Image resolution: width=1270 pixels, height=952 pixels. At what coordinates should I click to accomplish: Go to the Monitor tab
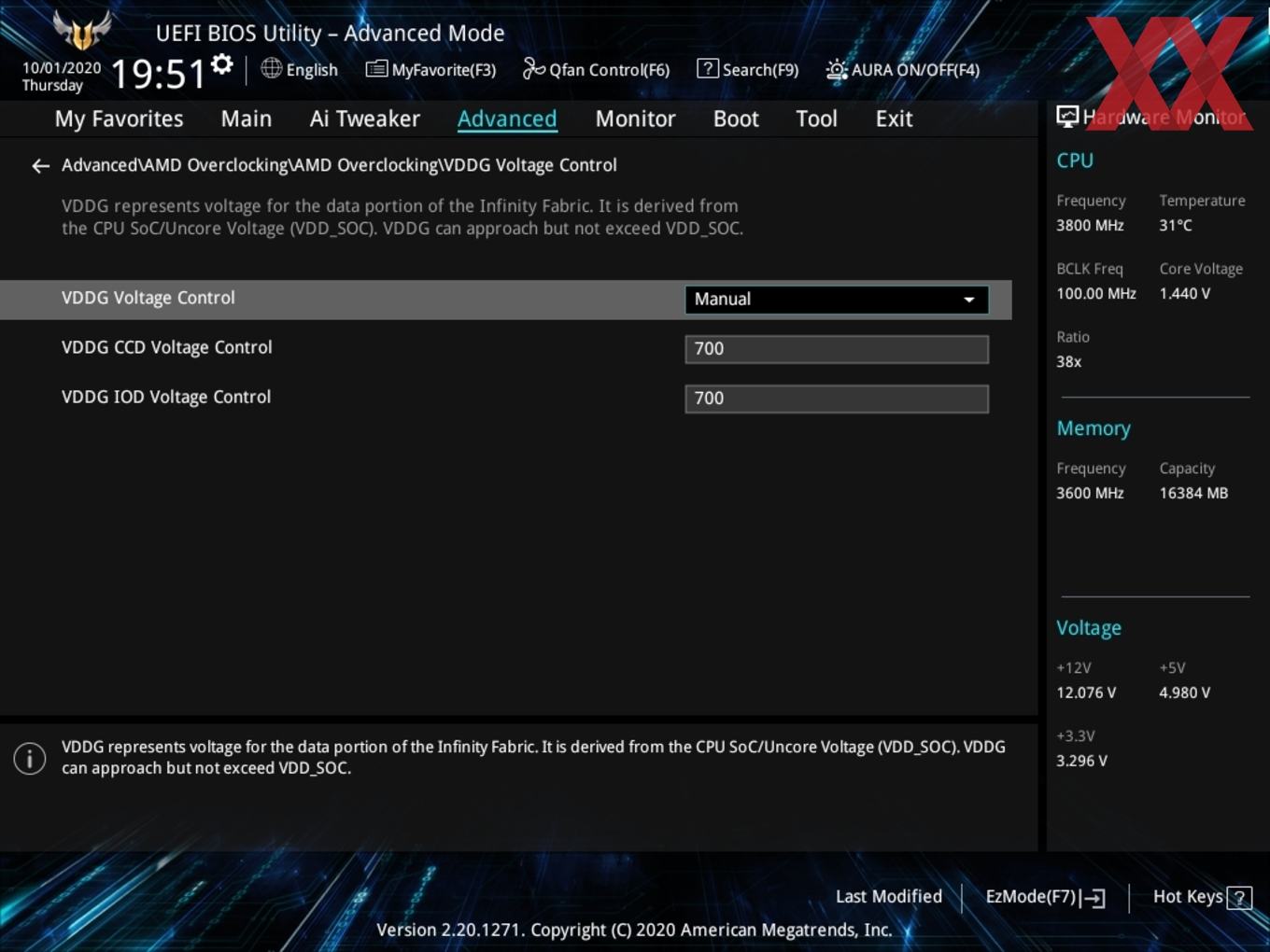[x=635, y=119]
